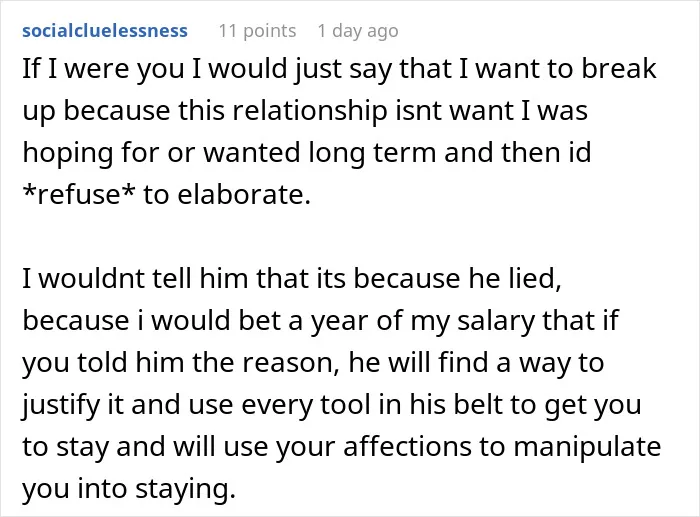Click the 11 points score label
Screen dimensions: 700x517
(x=257, y=31)
